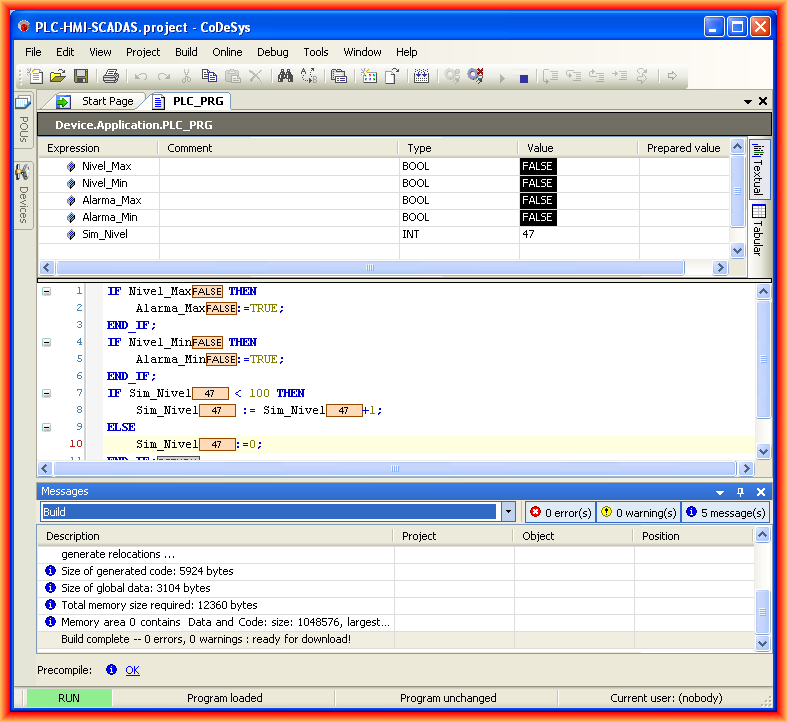Screen dimensions: 787x722
Task: Click the Copy icon in the toolbar
Action: click(209, 76)
